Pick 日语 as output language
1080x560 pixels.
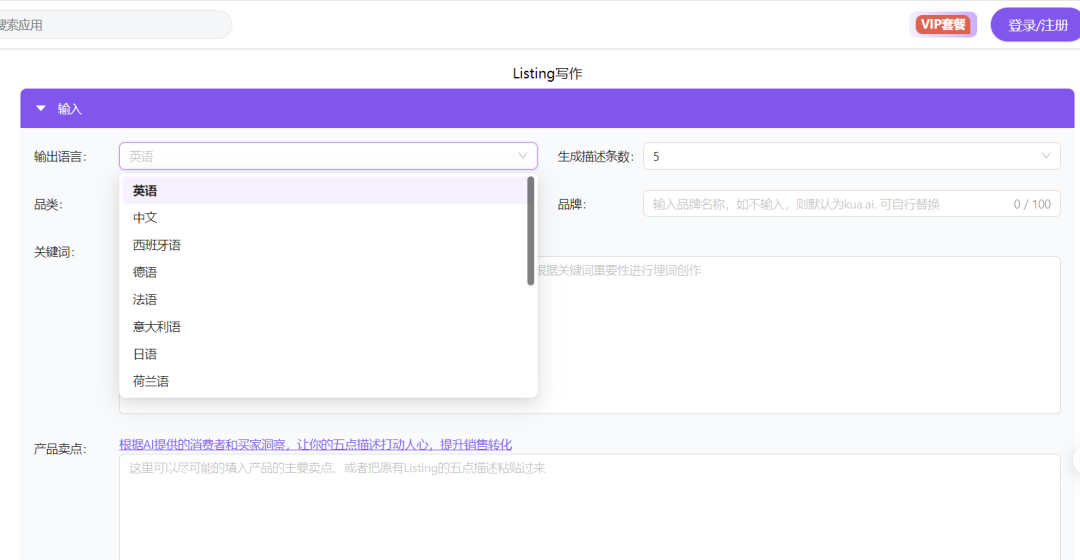click(324, 354)
